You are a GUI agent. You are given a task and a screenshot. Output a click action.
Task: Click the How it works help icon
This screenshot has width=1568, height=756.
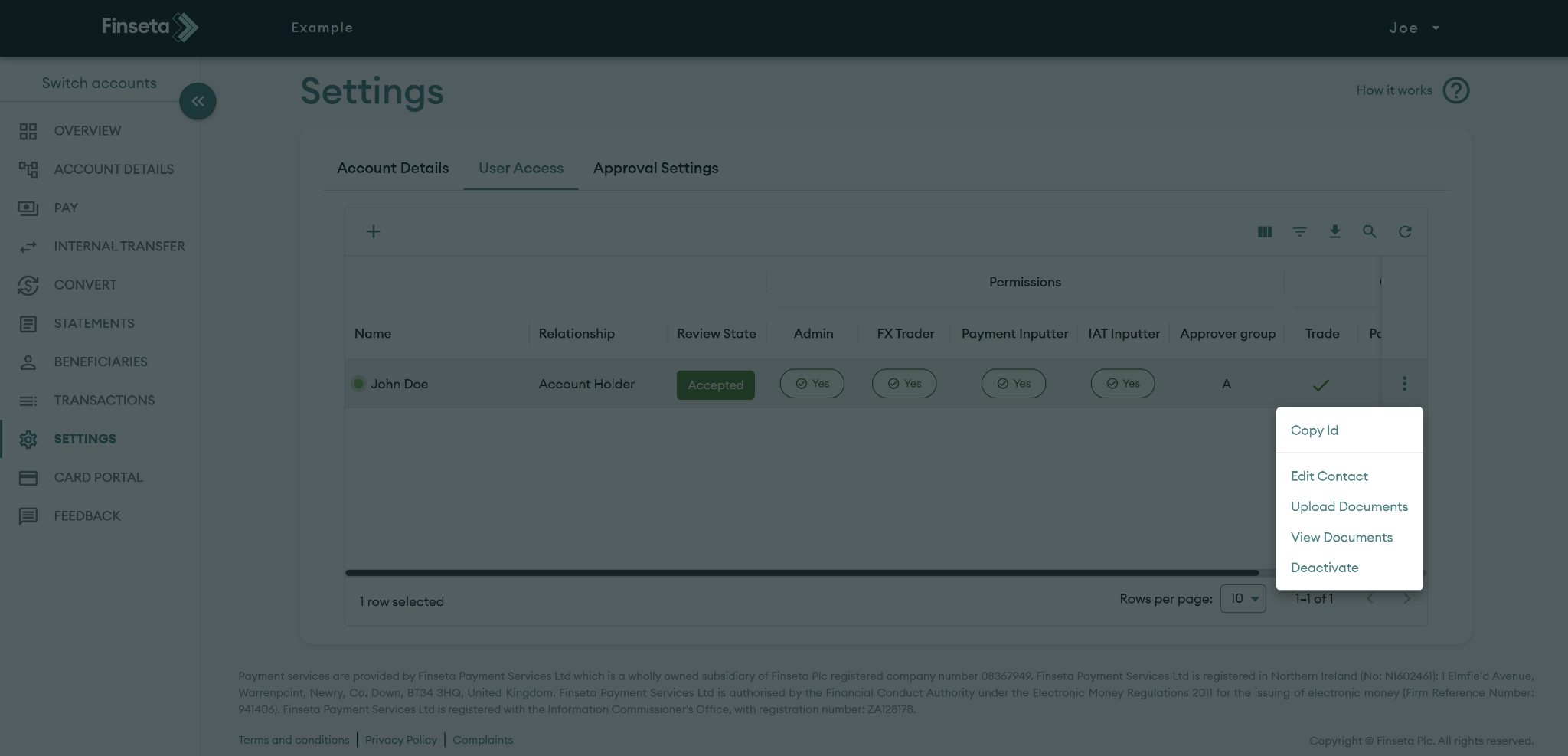tap(1455, 90)
